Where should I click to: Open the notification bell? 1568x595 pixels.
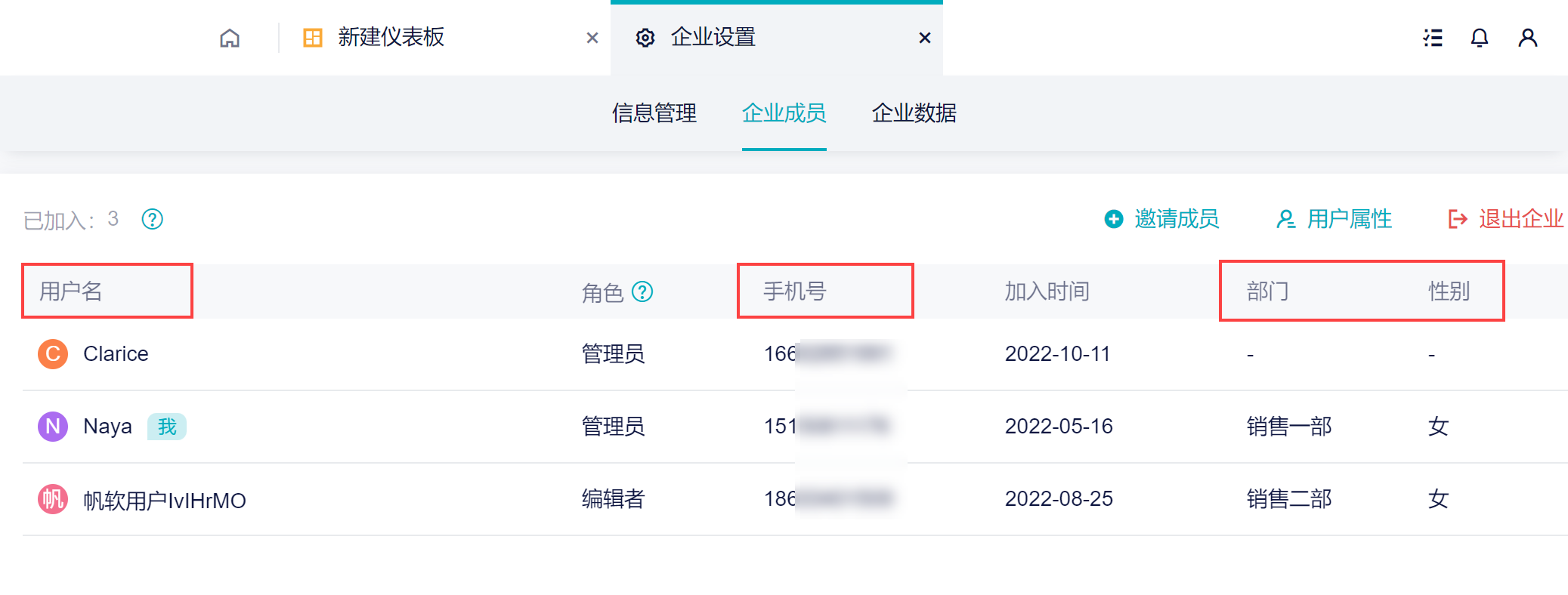coord(1480,38)
